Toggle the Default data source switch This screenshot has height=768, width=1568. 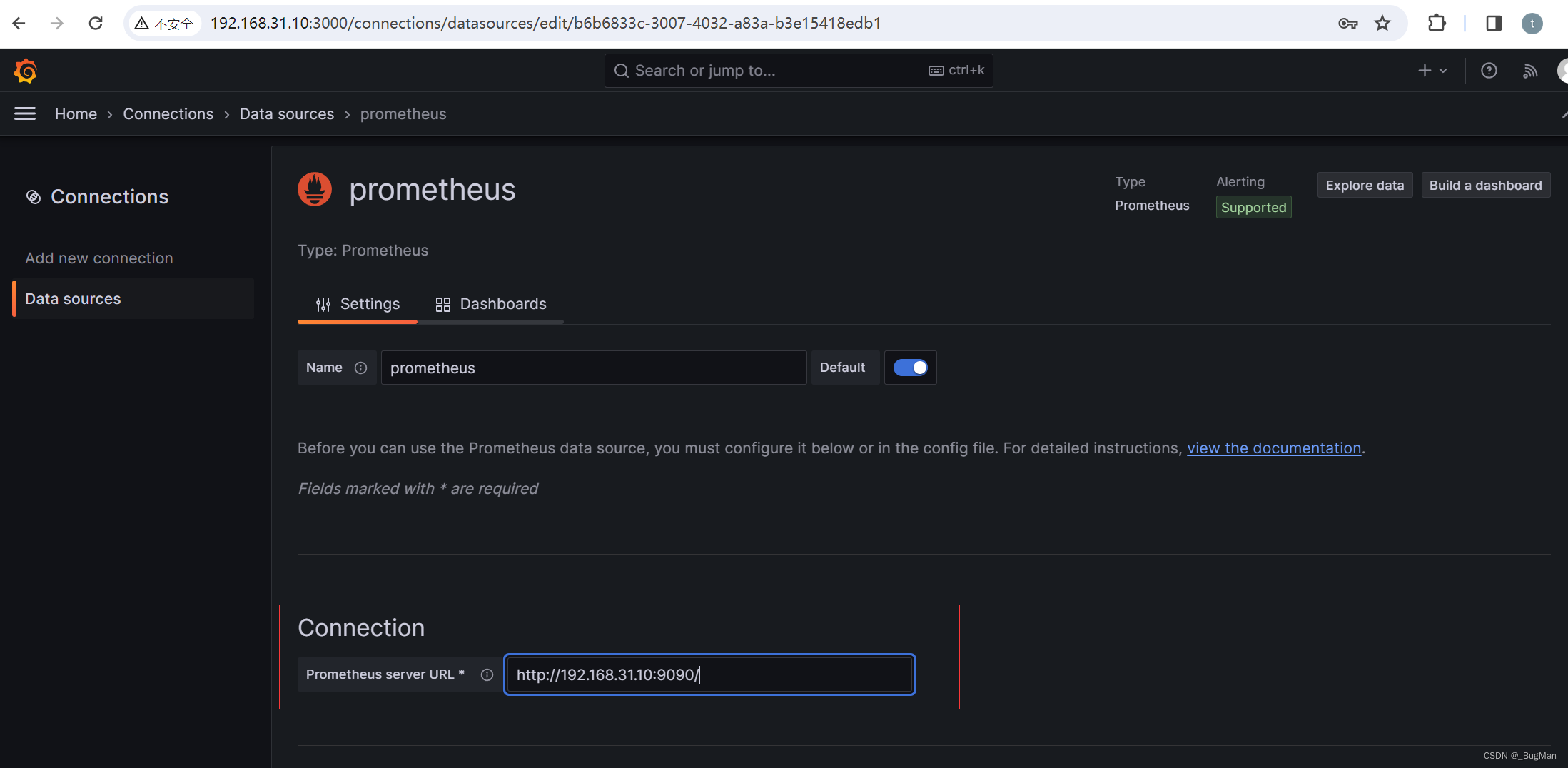[911, 368]
